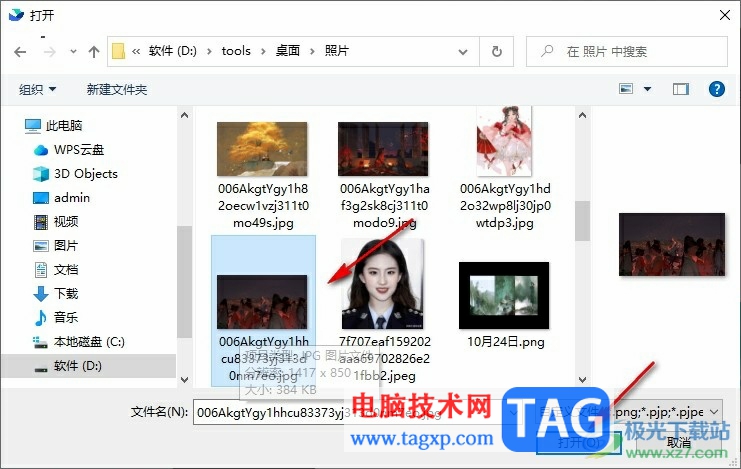
Task: Select the golden tree image thumbnail
Action: tap(262, 149)
